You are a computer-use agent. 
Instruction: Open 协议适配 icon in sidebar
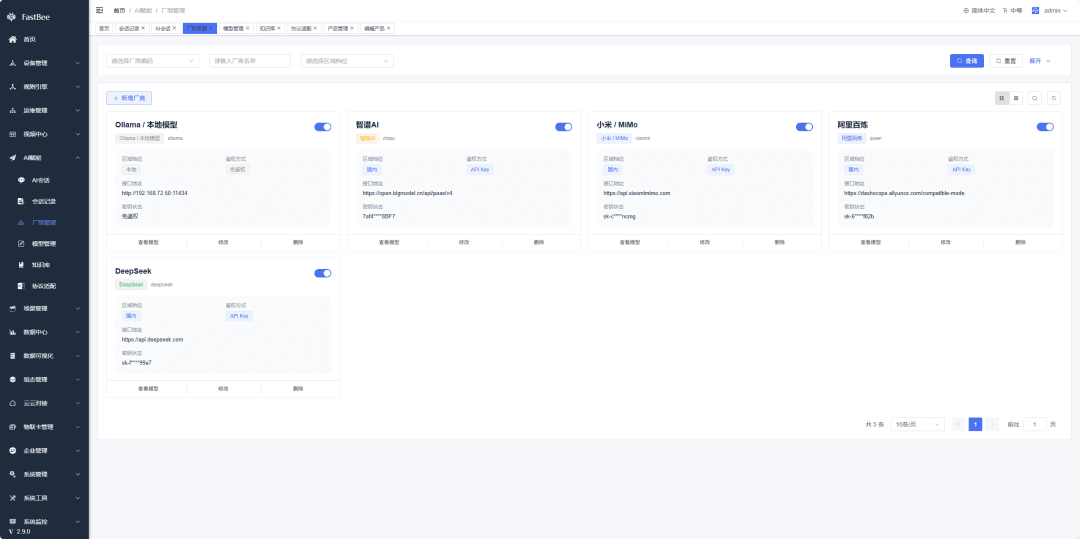point(21,286)
